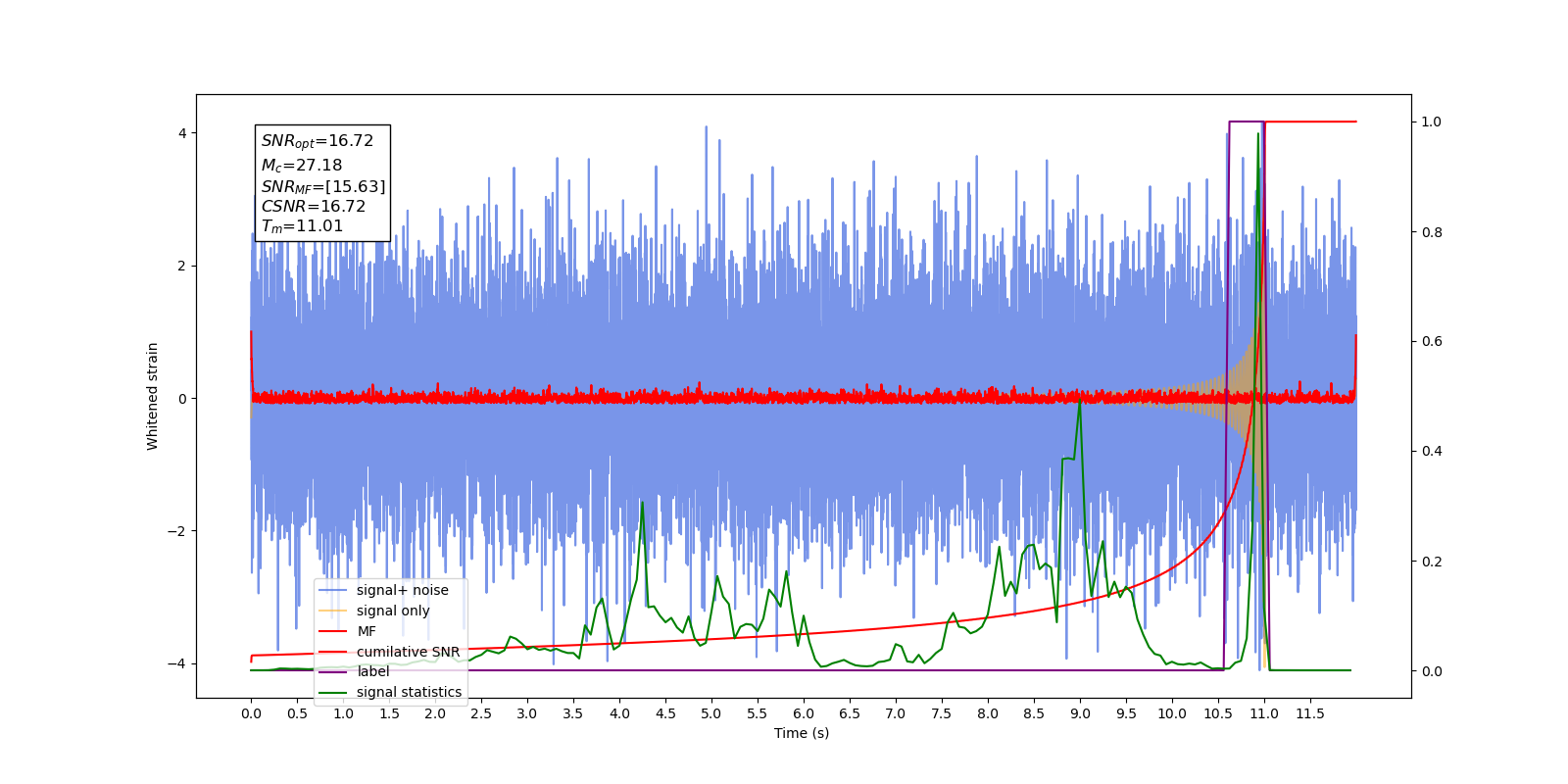Click the Mc=27.18 annotation text
The image size is (1568, 784).
(x=302, y=166)
